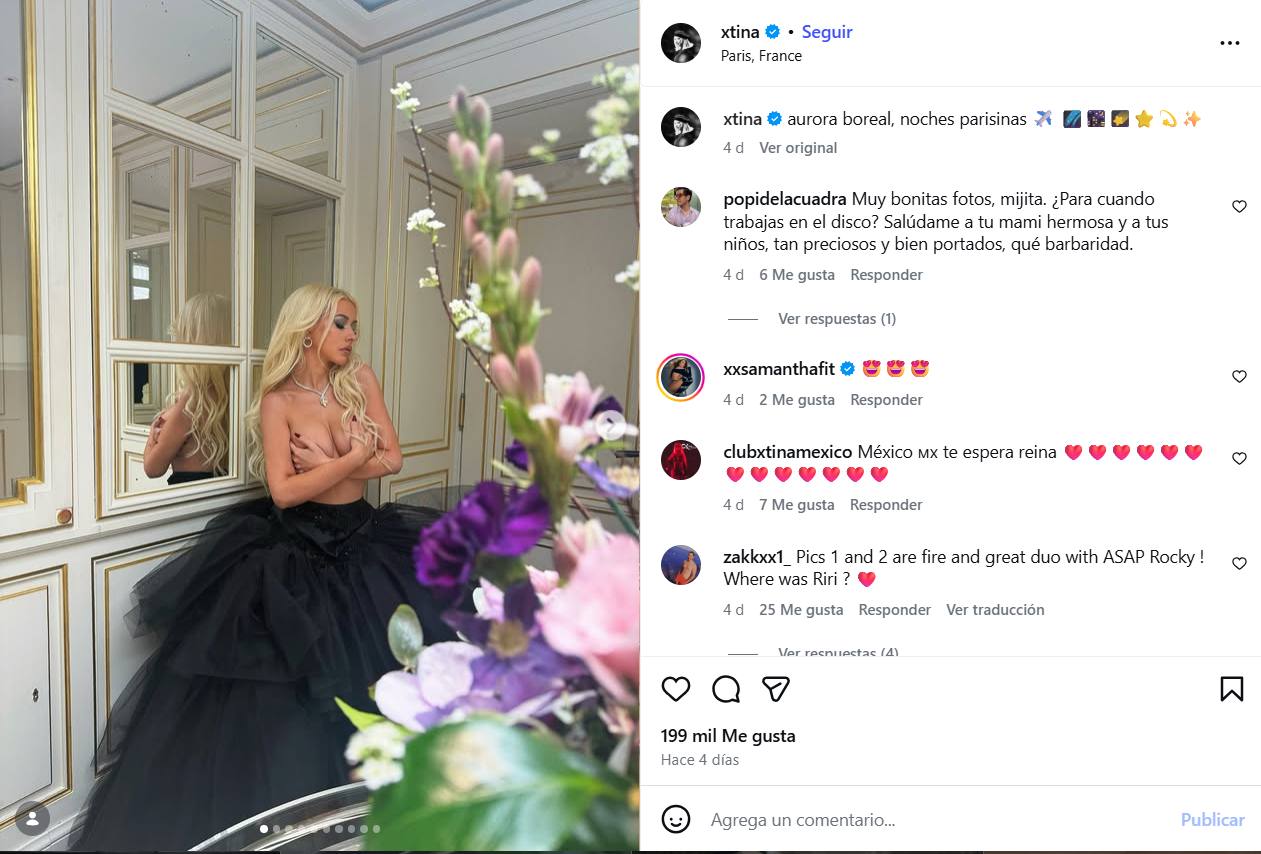Like the post with the heart icon
Image resolution: width=1261 pixels, height=854 pixels.
(676, 689)
